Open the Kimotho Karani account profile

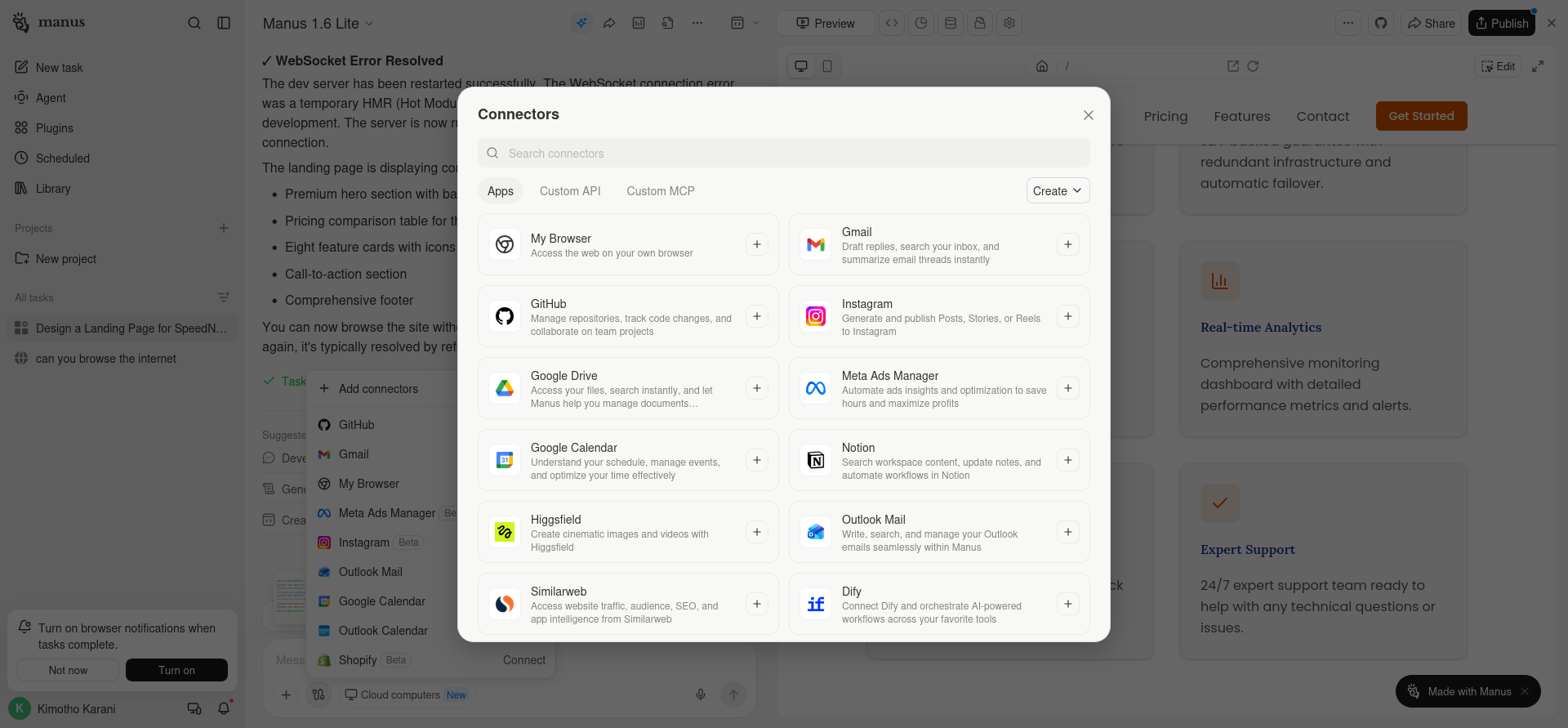click(63, 708)
